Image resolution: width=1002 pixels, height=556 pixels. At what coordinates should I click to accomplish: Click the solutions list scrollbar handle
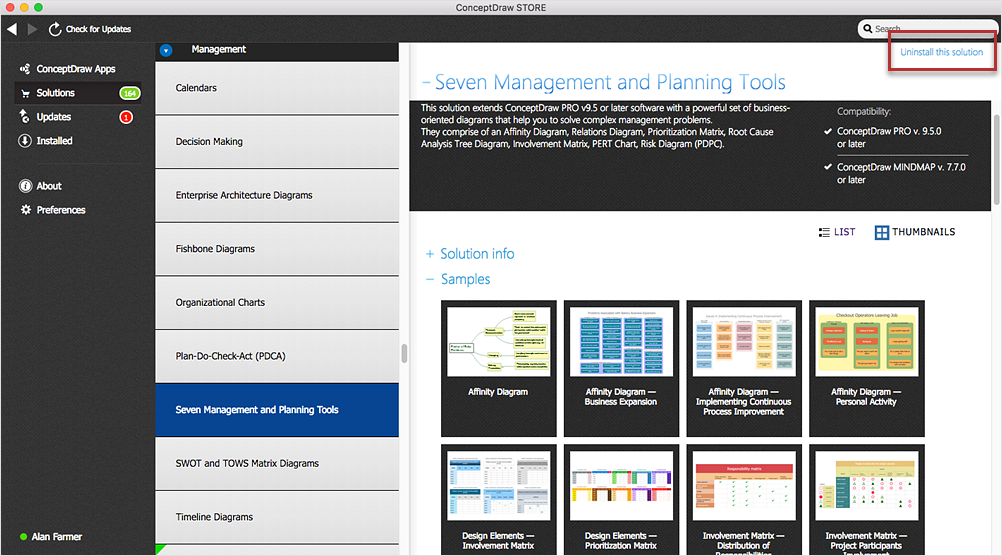click(404, 353)
